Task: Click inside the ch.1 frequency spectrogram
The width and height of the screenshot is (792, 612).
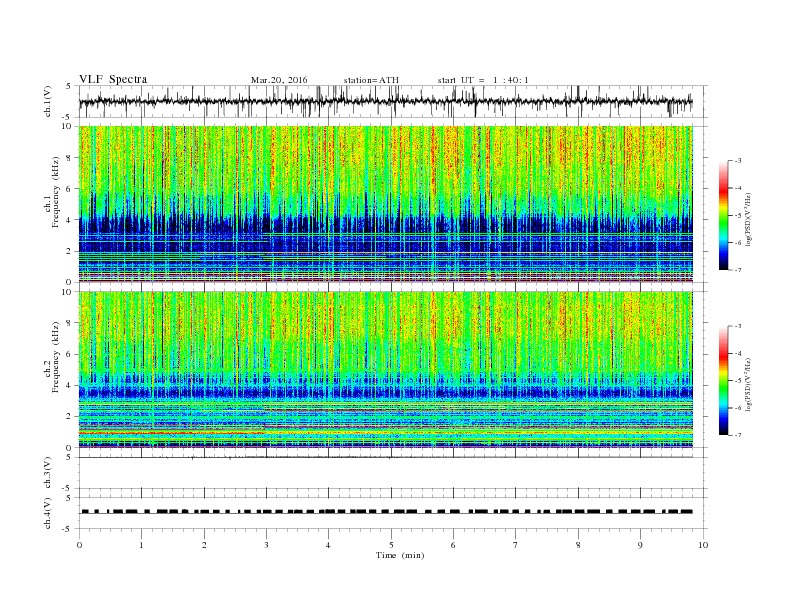Action: pyautogui.click(x=386, y=204)
